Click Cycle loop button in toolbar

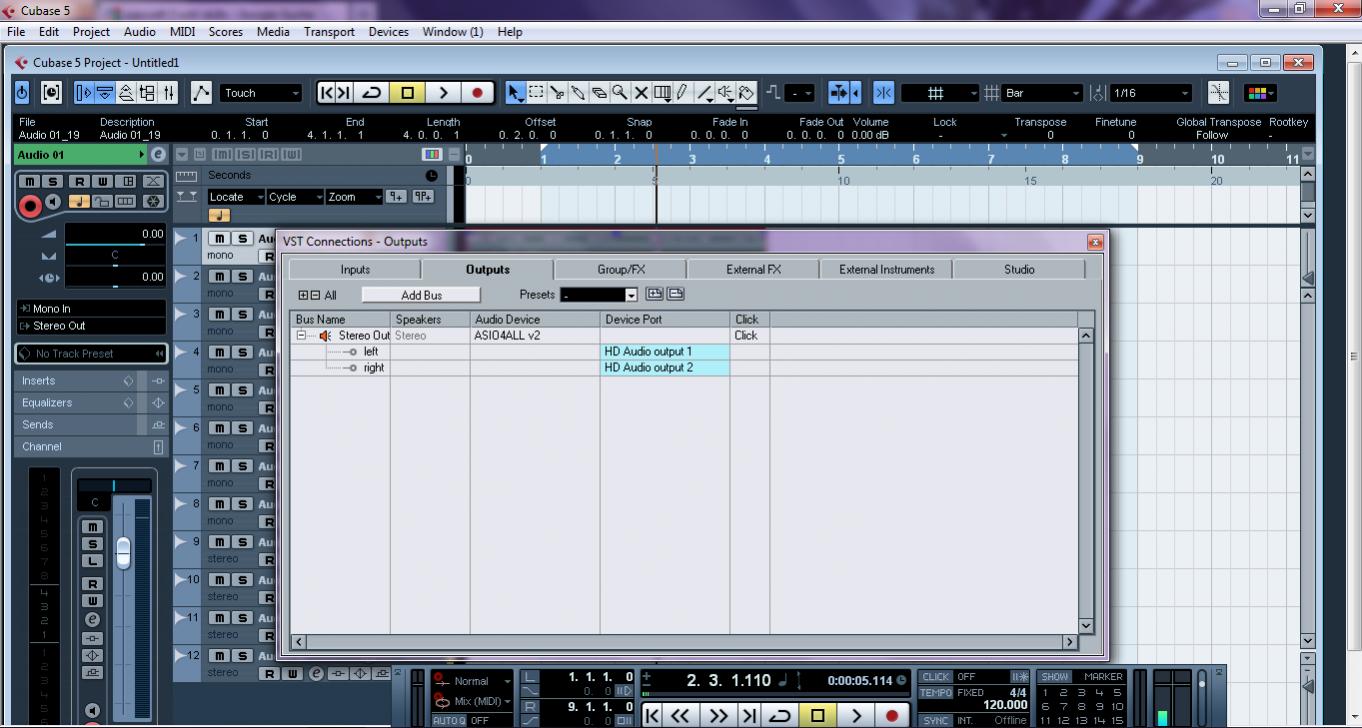click(371, 93)
